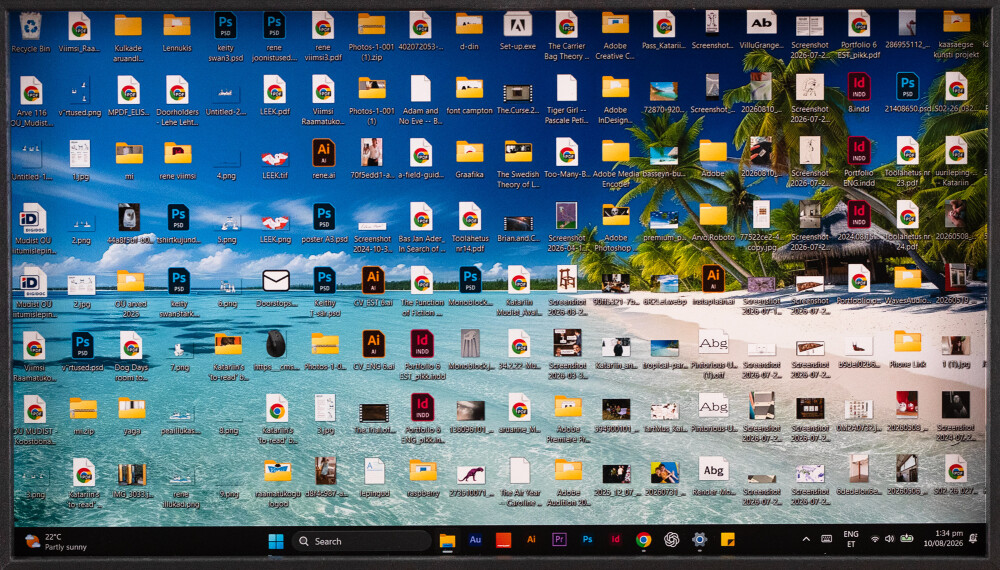
Task: Open the rene viimsi folder
Action: tap(178, 154)
